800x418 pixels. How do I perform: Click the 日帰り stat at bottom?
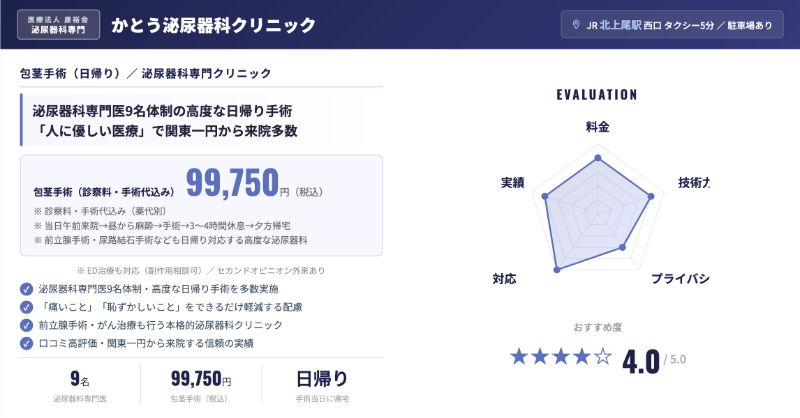322,379
